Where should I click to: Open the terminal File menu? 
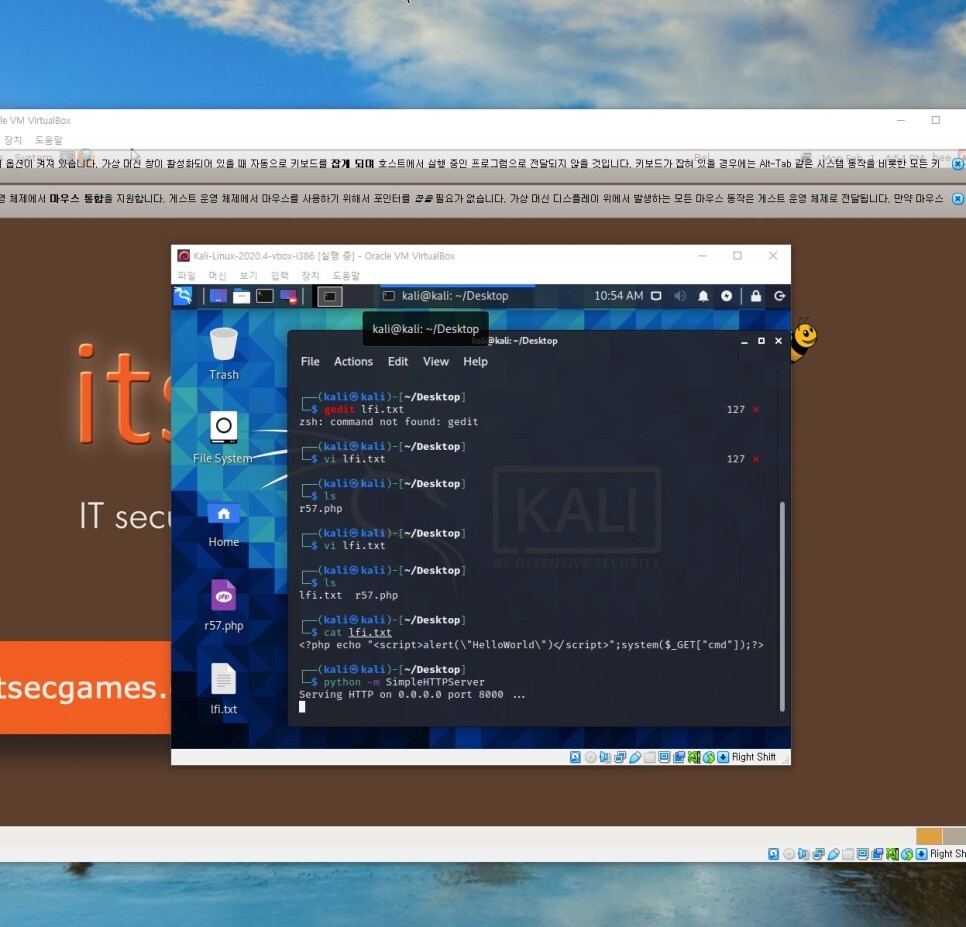pyautogui.click(x=310, y=362)
